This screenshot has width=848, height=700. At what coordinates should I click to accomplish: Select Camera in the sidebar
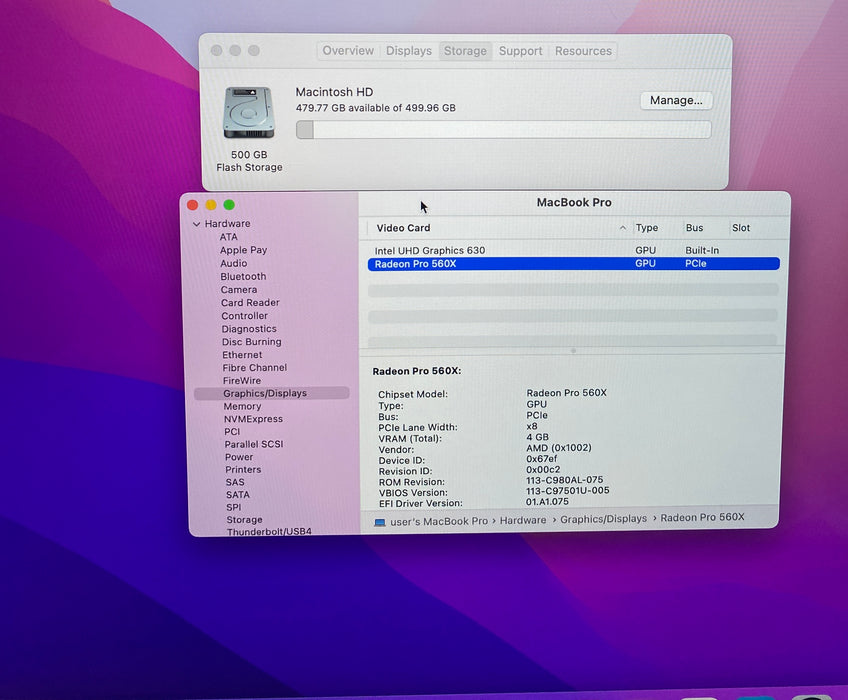[238, 290]
